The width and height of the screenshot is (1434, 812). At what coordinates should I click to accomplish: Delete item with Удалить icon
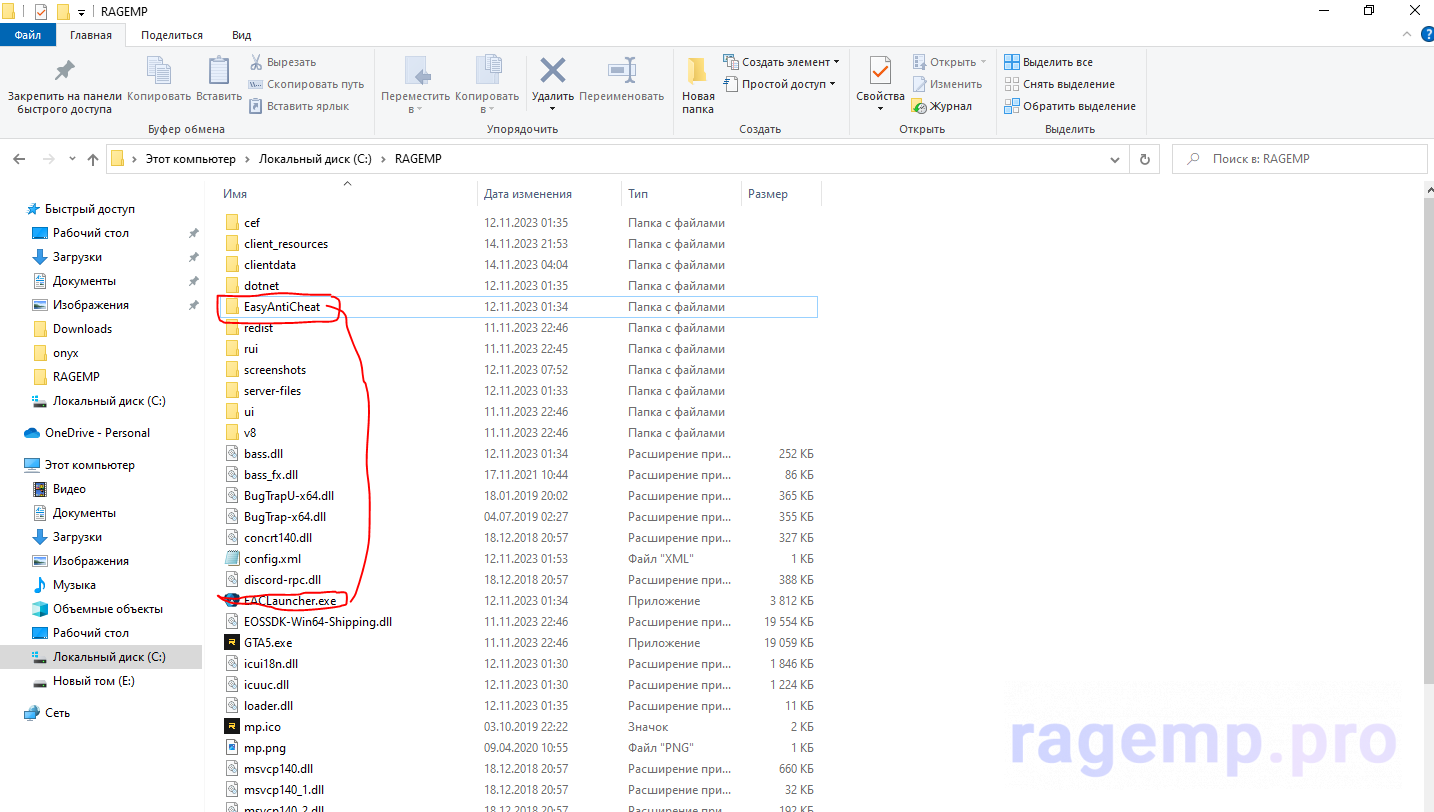553,72
